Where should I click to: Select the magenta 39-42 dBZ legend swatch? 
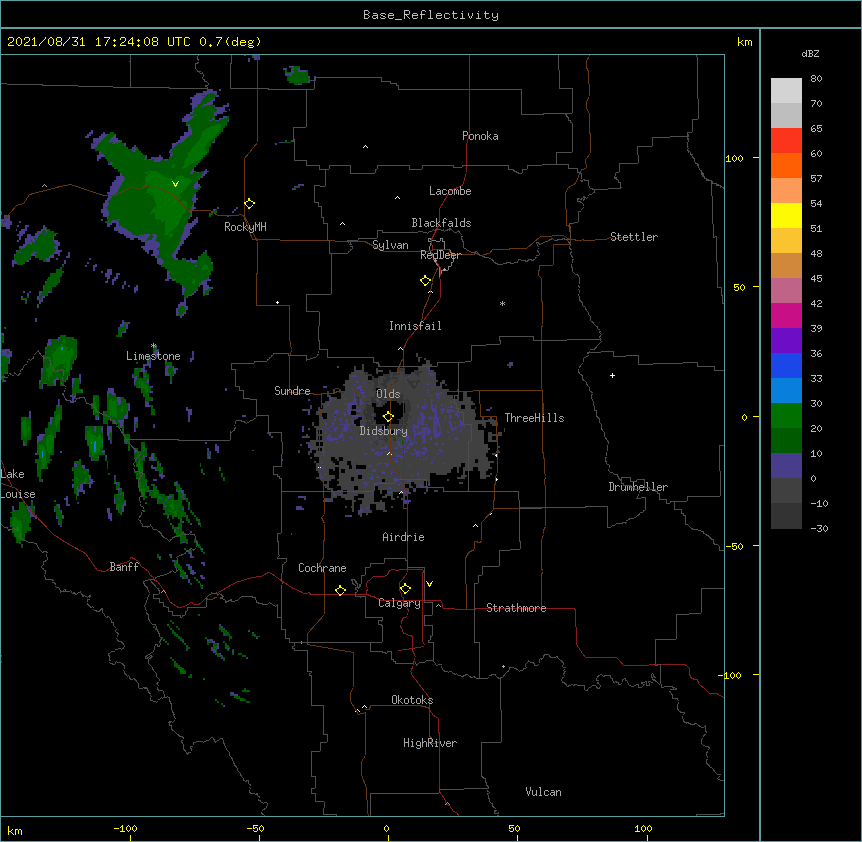786,315
